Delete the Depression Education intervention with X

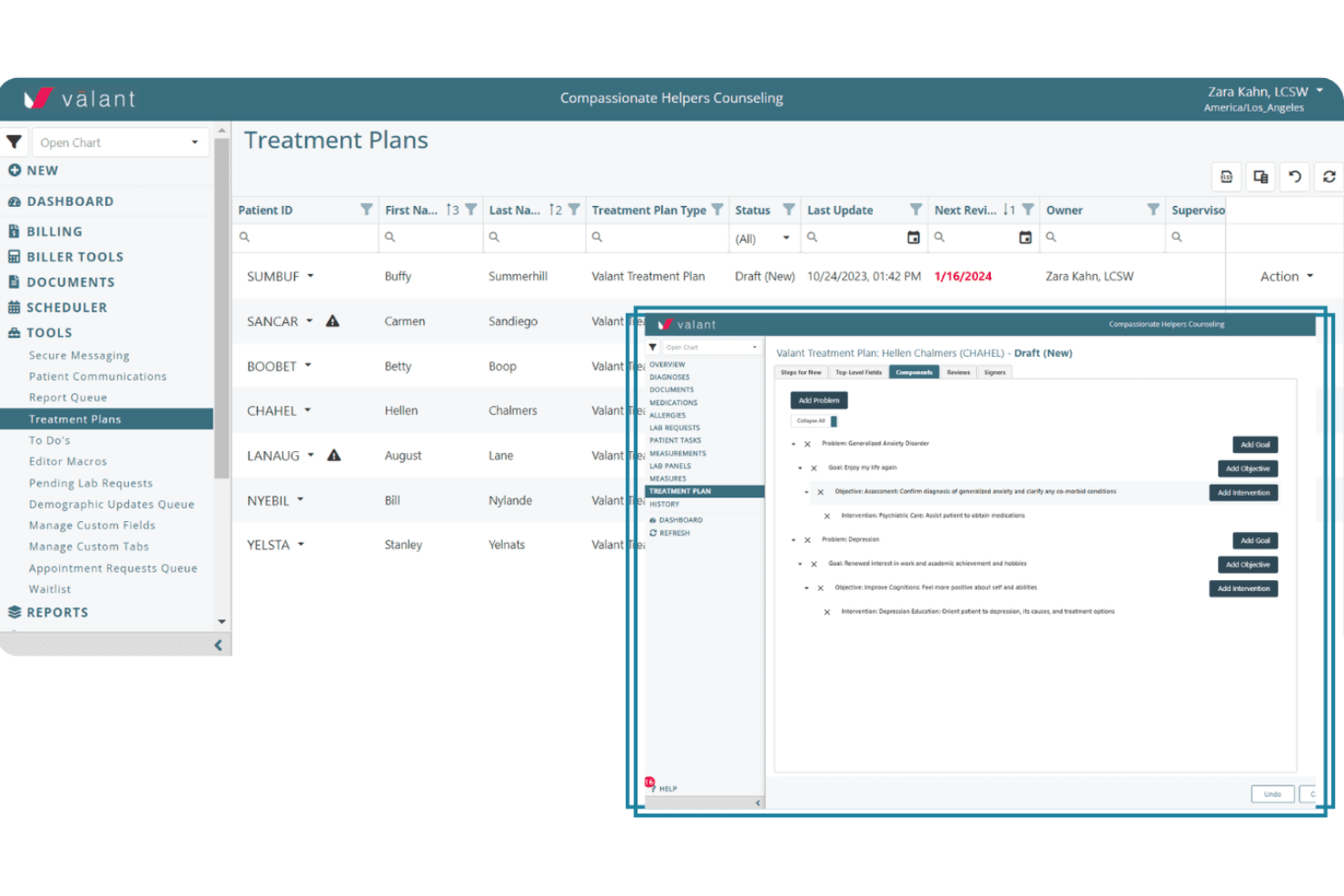point(826,611)
